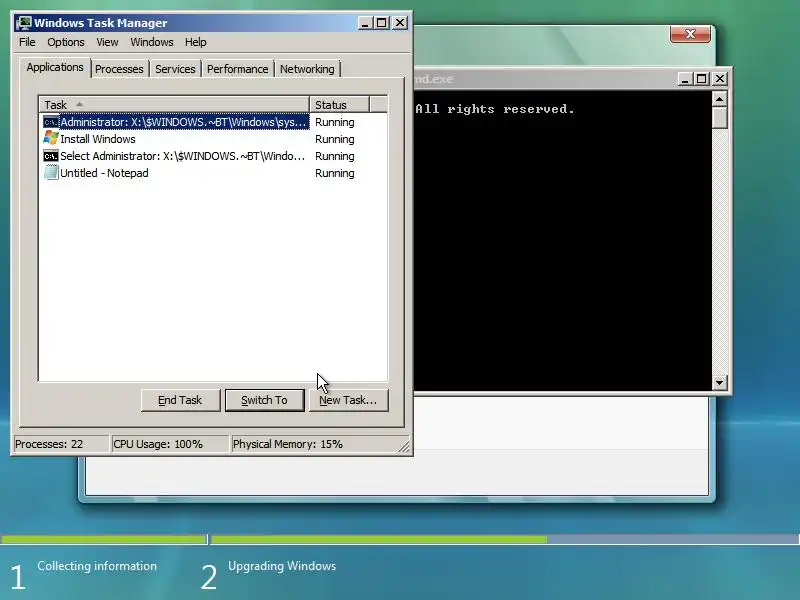Click the command prompt scroll up arrow

coord(719,98)
